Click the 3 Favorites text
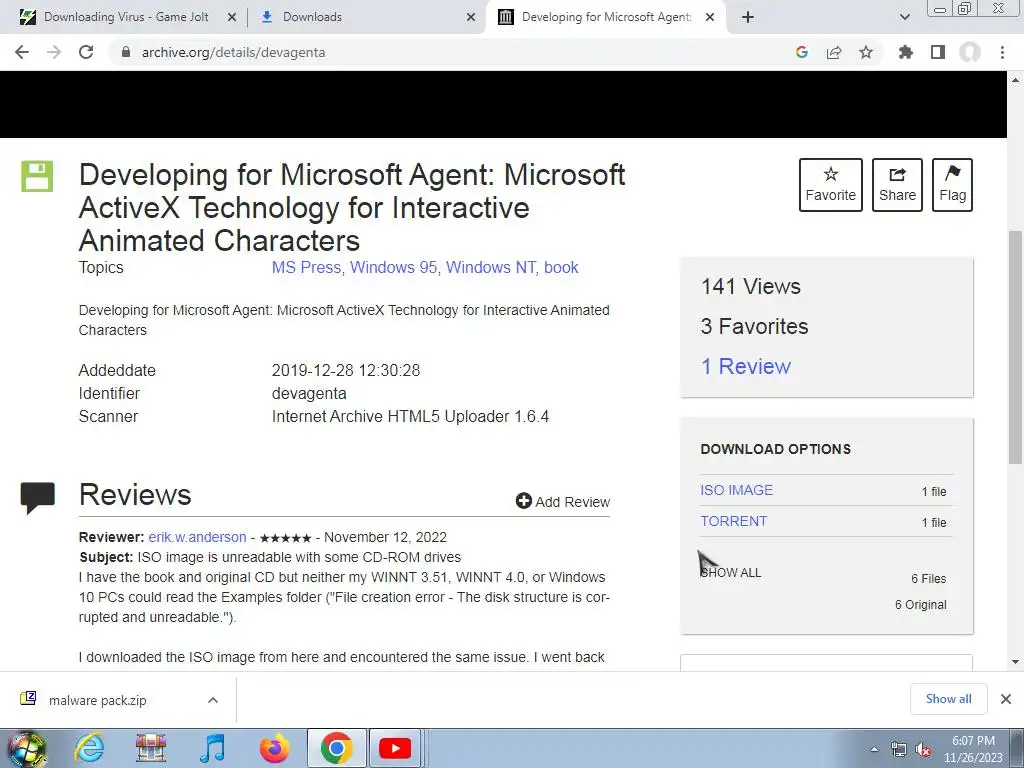The image size is (1024, 768). pyautogui.click(x=754, y=327)
